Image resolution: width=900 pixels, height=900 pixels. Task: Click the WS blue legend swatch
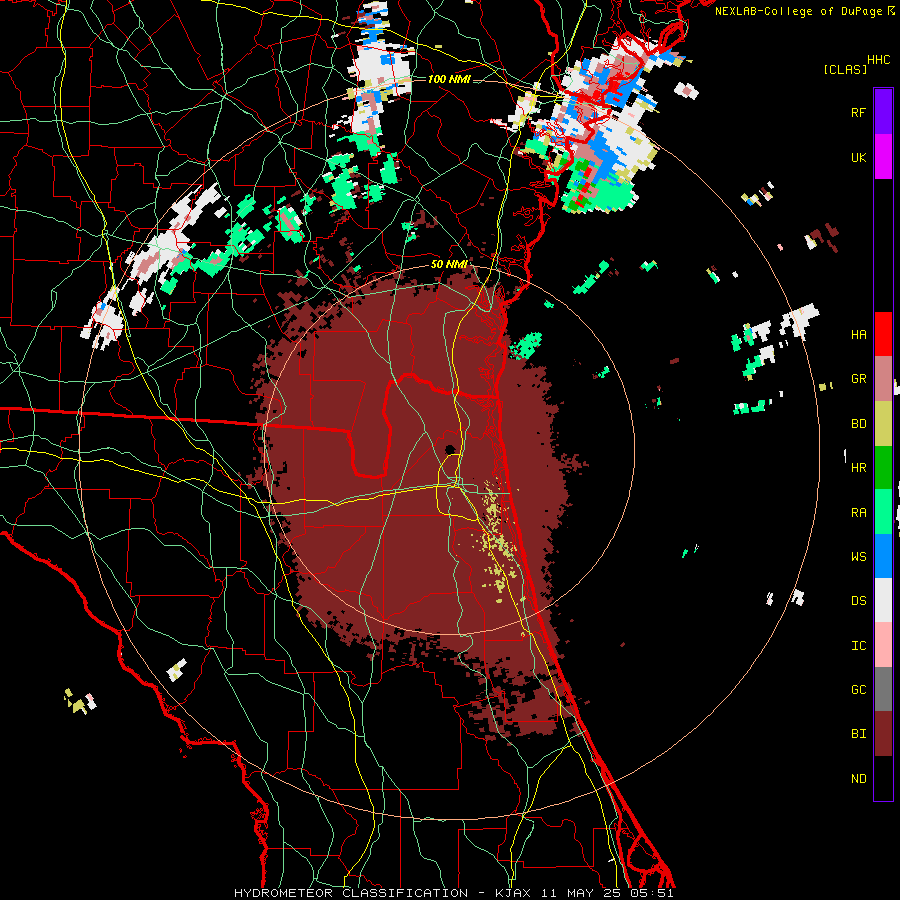pos(883,556)
